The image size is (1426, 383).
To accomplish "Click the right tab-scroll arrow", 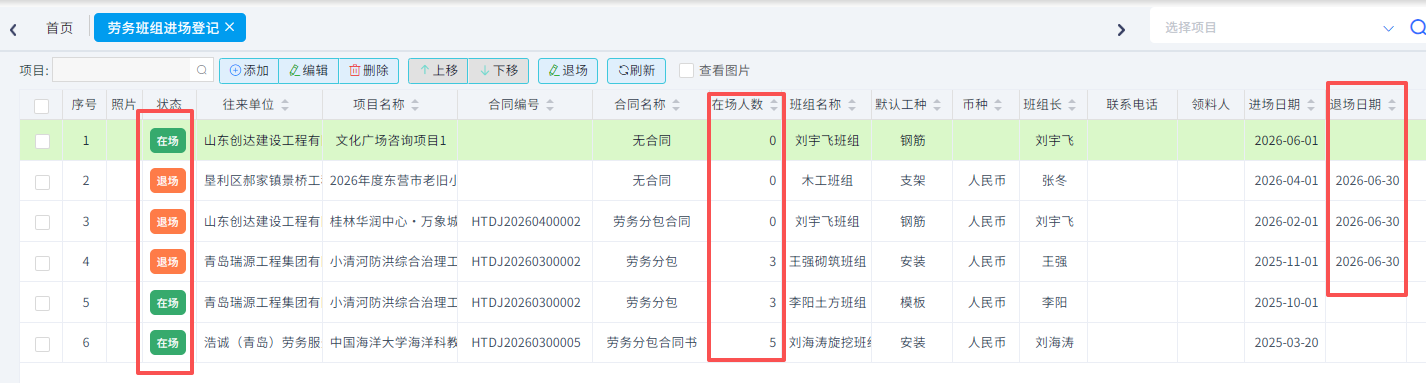I will [1121, 29].
